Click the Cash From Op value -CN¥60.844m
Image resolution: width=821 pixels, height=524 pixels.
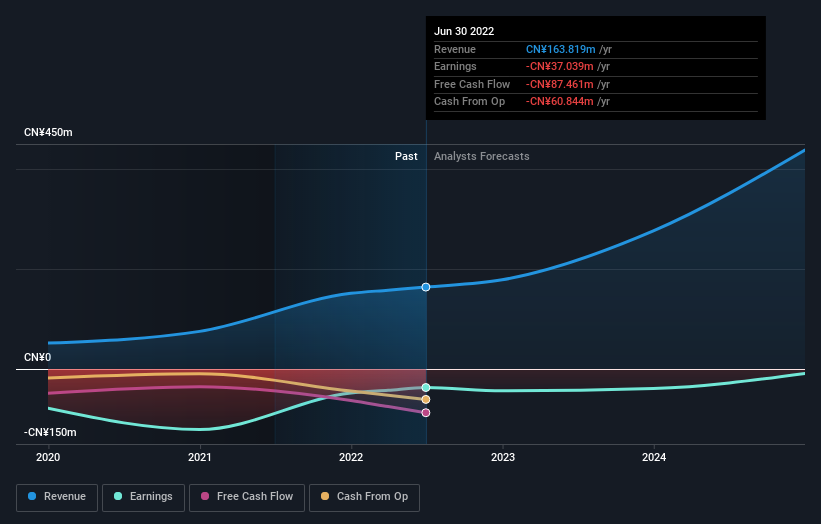coord(560,102)
